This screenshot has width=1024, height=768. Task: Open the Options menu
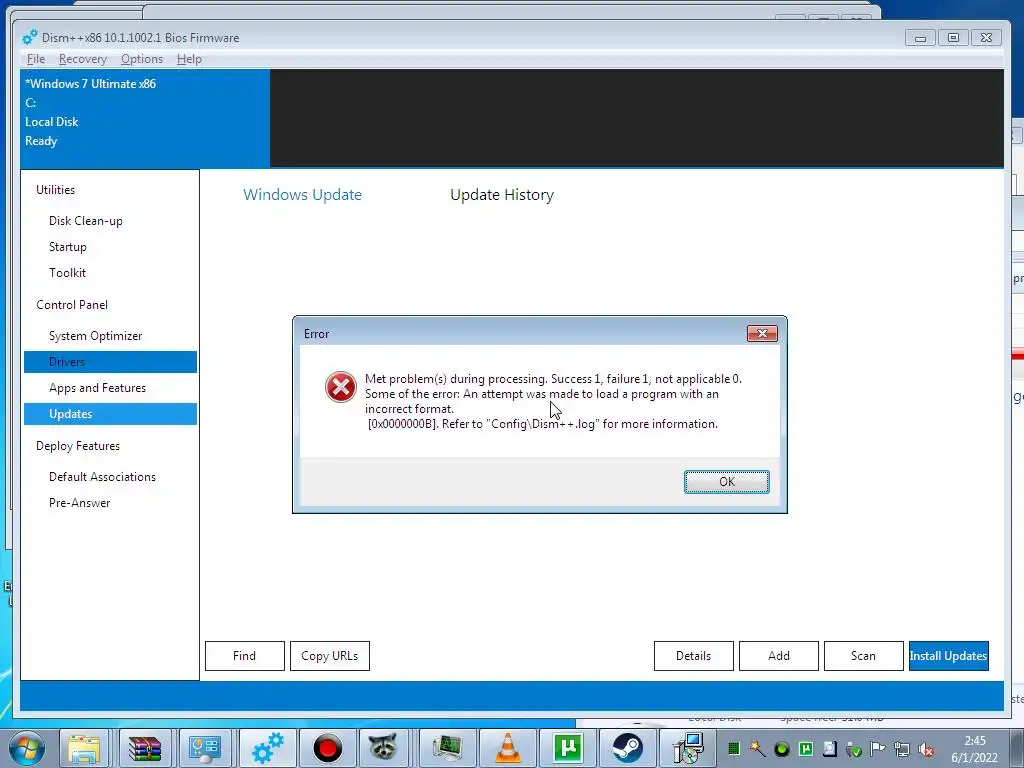coord(142,59)
